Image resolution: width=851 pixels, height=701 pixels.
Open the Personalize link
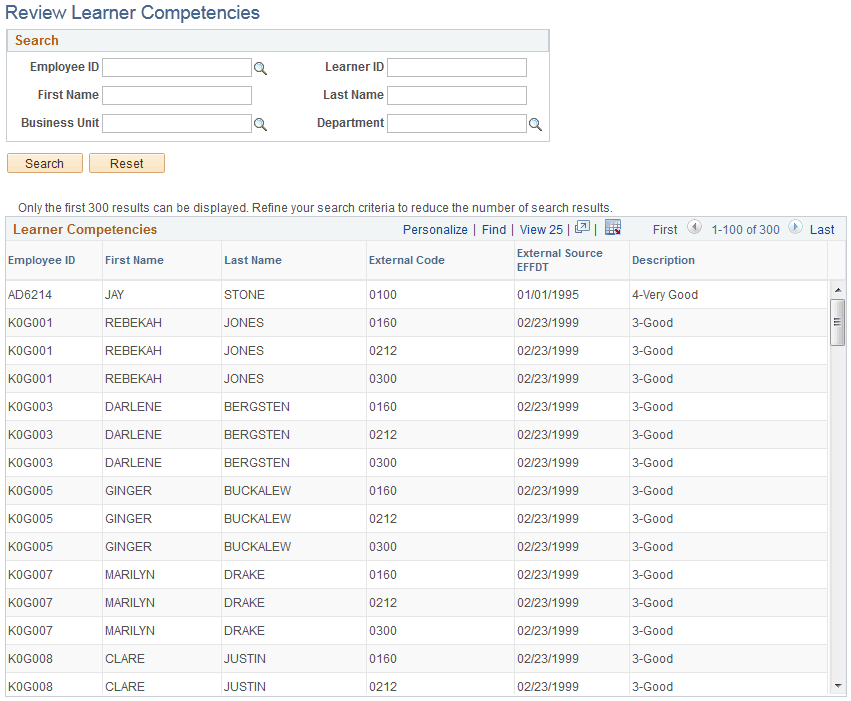435,230
